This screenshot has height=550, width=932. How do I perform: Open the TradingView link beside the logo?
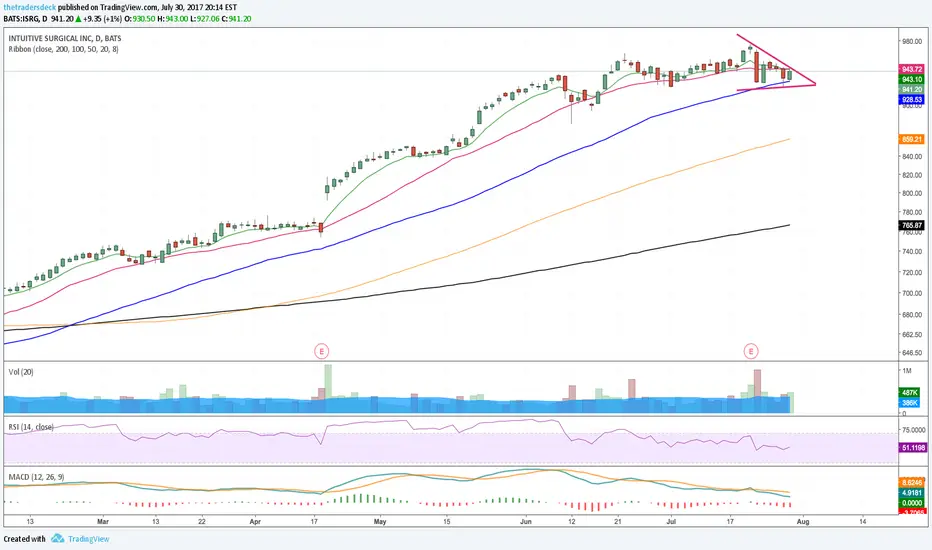89,539
